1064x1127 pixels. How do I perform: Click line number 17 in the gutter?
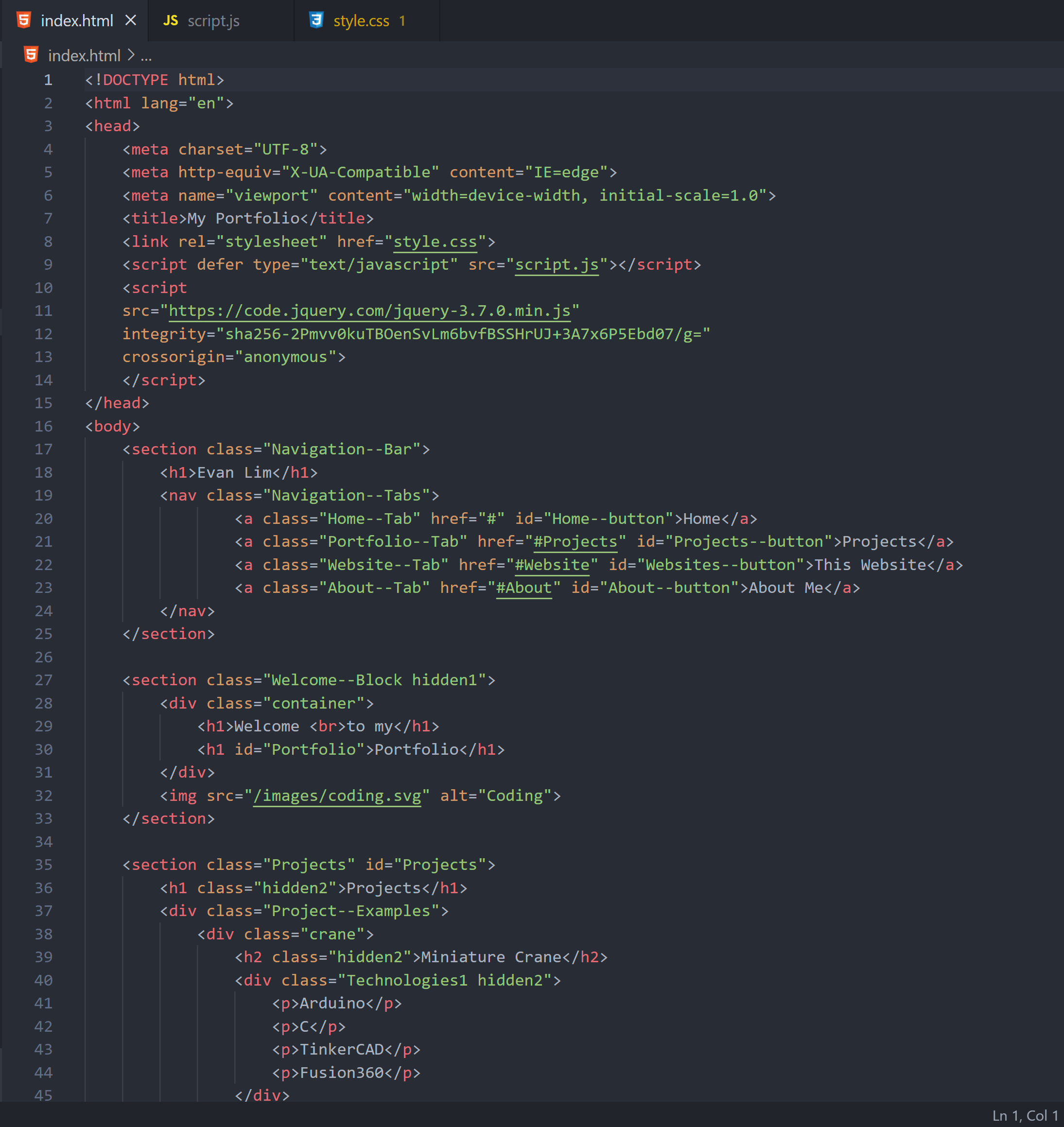coord(44,449)
